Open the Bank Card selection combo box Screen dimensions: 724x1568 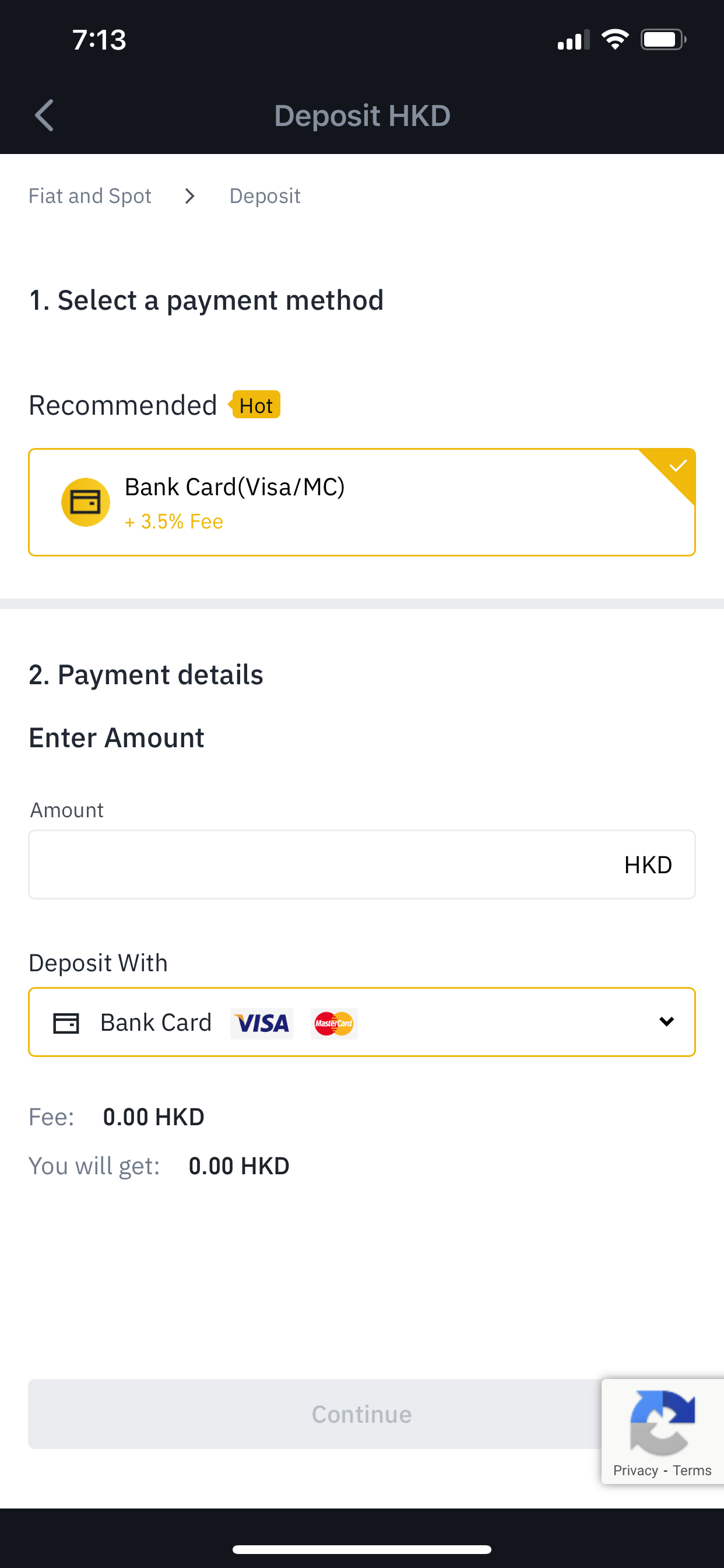coord(362,1022)
